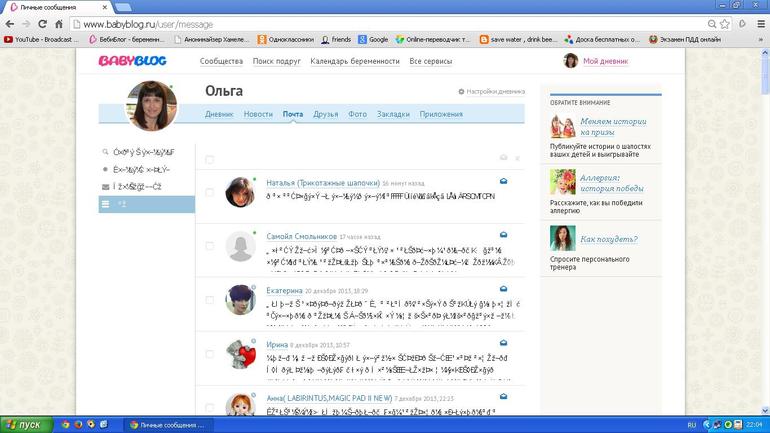
Task: Click Ирина's heart avatar thumbnail
Action: point(241,353)
